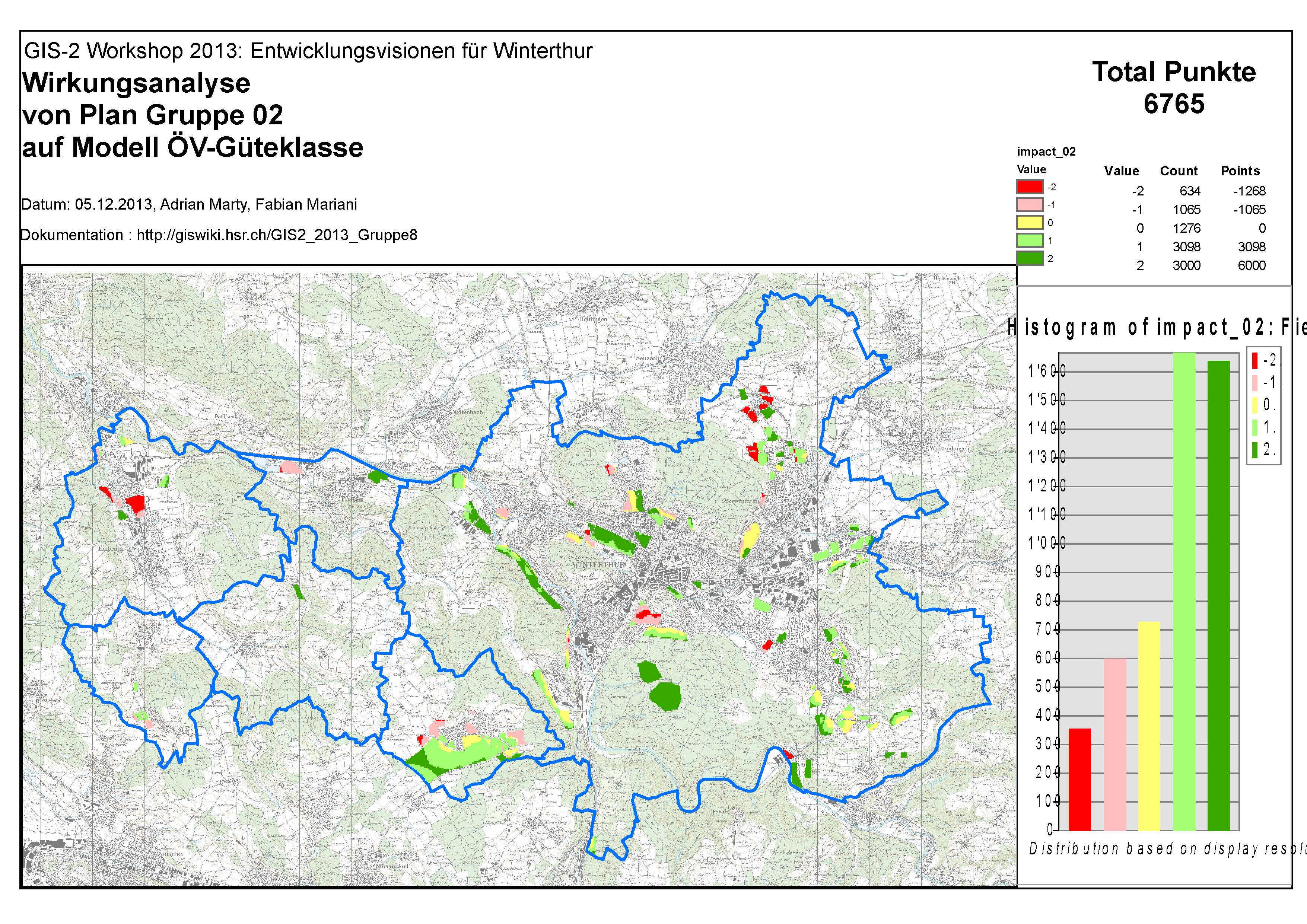Viewport: 1307px width, 924px height.
Task: Click the yellow 0 legend swatch
Action: 1030,223
